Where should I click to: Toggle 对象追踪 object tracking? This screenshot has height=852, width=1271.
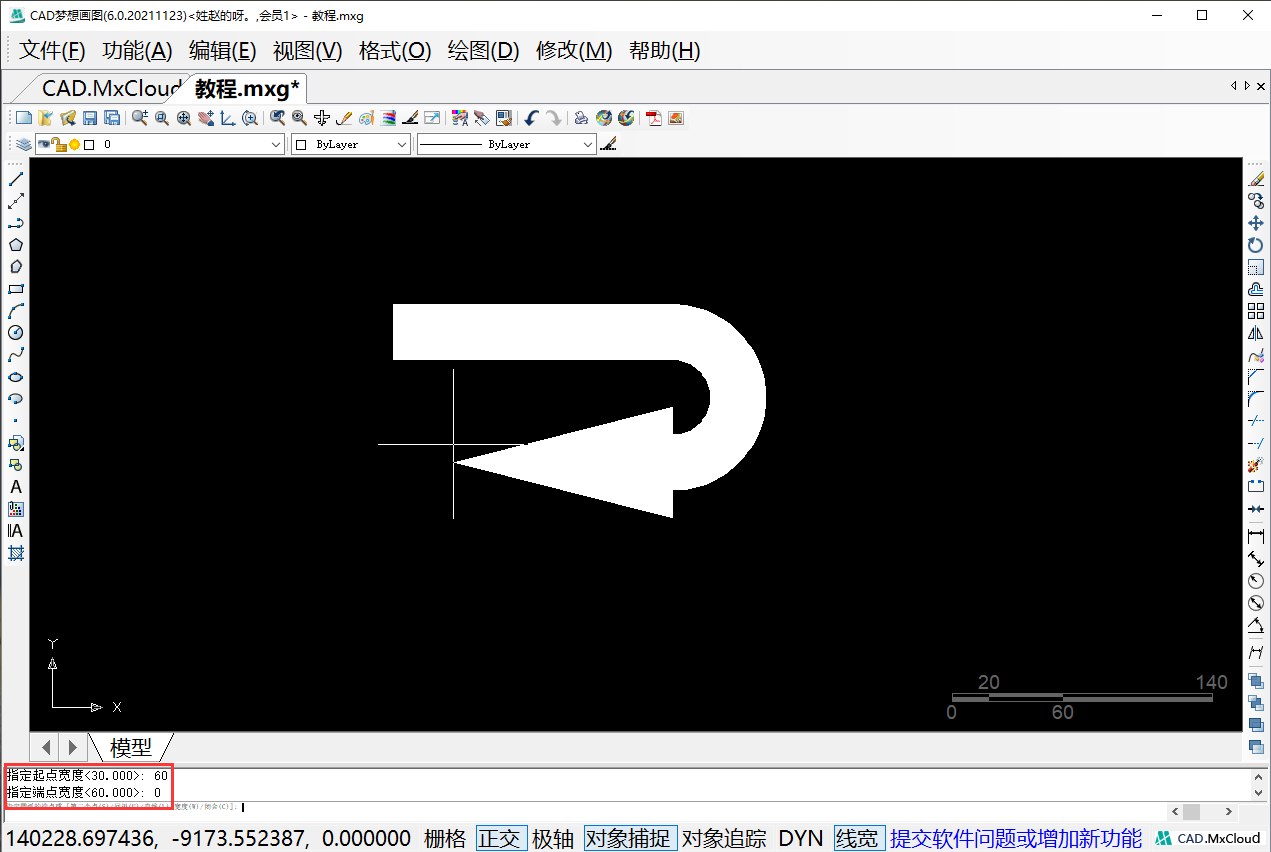pyautogui.click(x=724, y=838)
